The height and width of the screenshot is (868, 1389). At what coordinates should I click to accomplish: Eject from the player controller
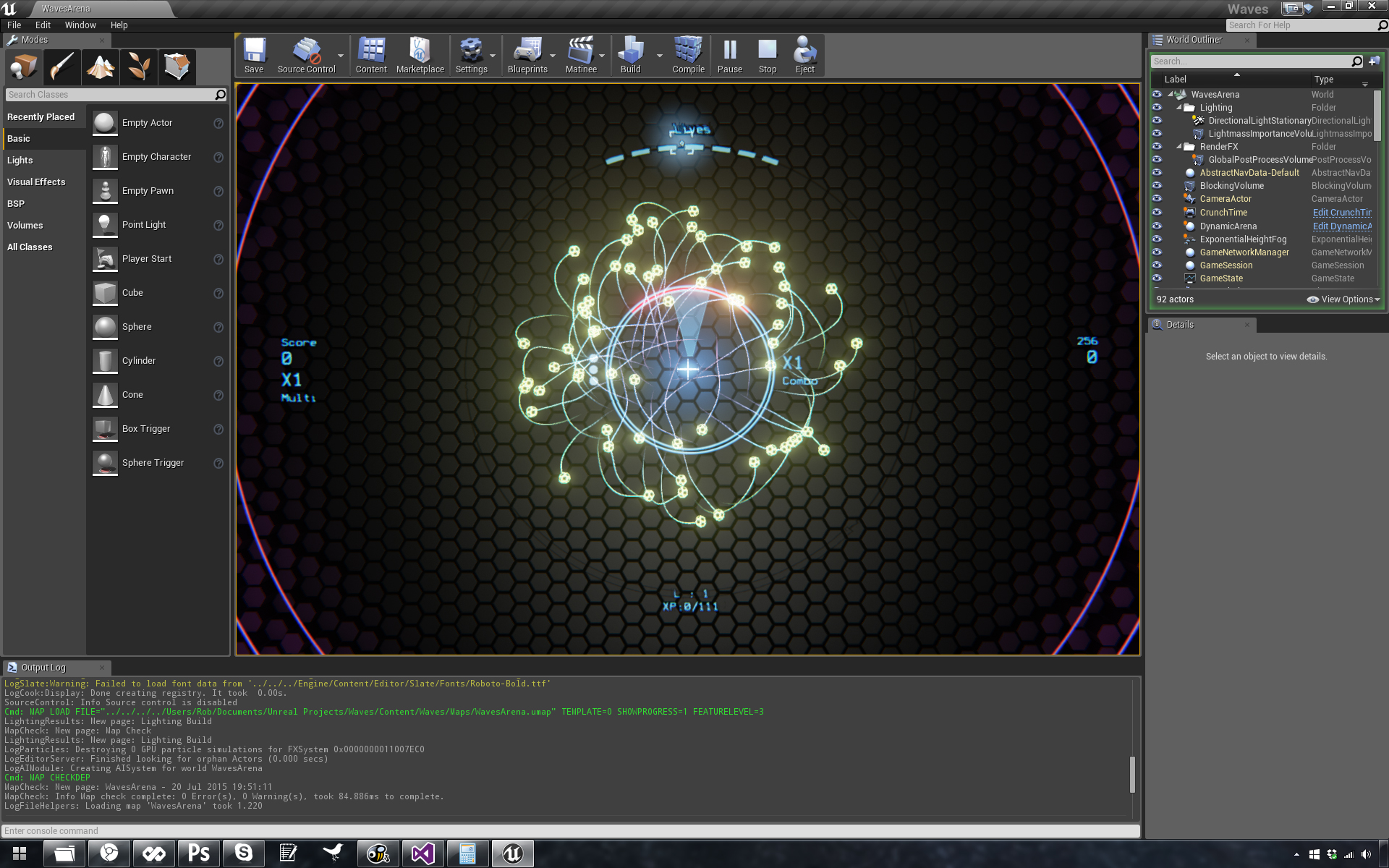pyautogui.click(x=805, y=56)
